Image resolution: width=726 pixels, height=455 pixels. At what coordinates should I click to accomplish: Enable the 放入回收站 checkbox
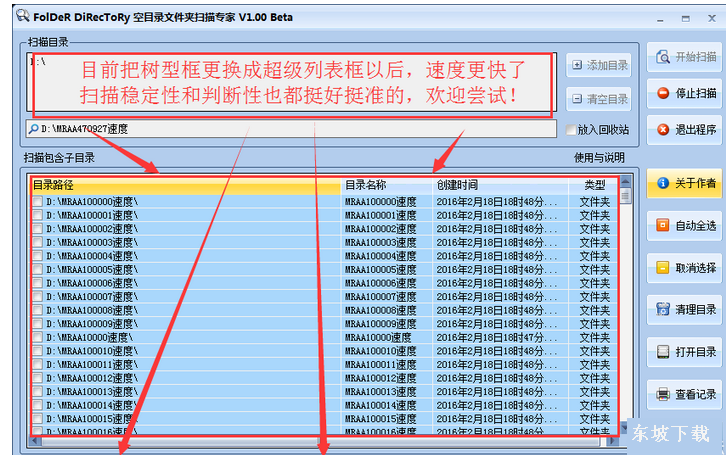click(571, 130)
